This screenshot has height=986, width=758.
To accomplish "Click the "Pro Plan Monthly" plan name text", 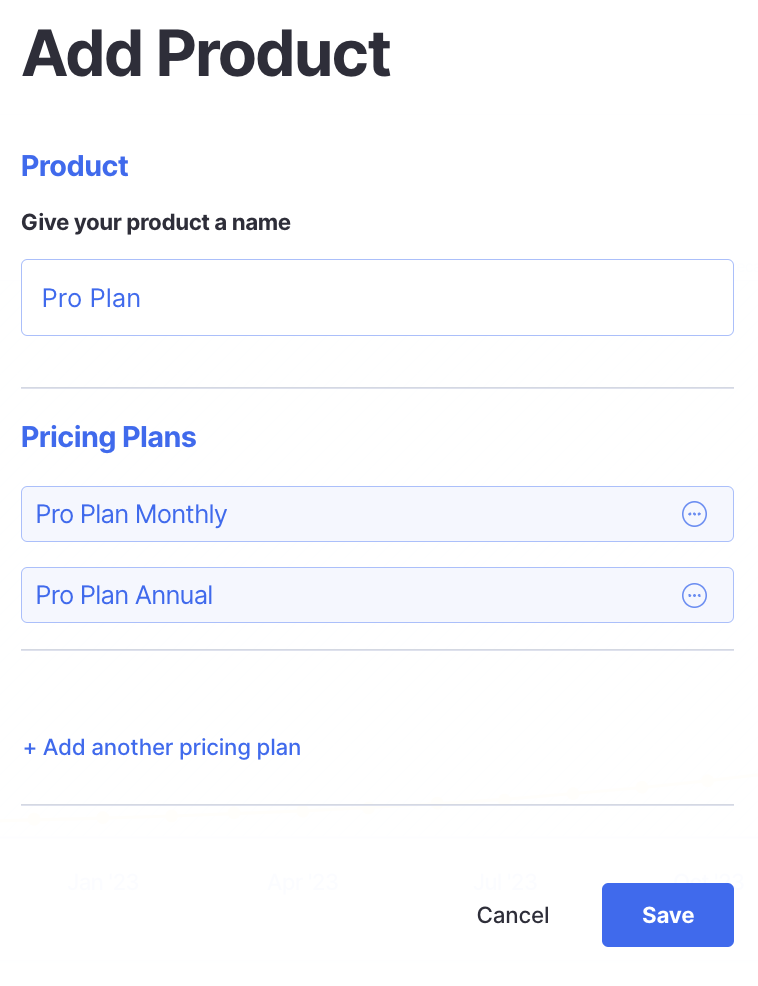I will pyautogui.click(x=131, y=514).
